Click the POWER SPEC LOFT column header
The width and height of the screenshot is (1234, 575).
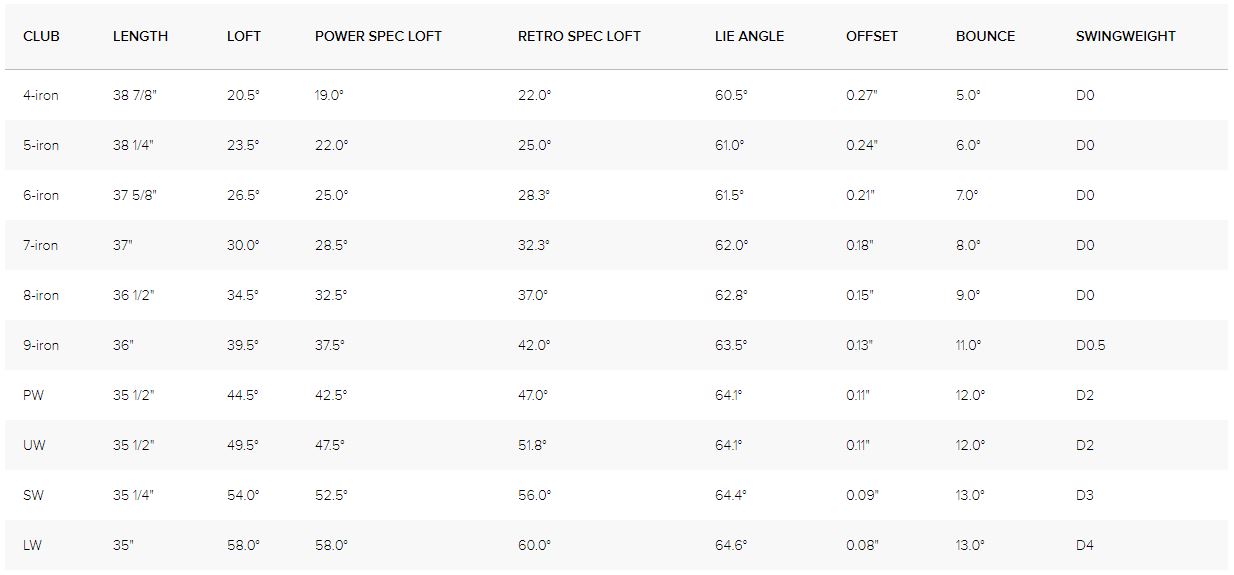(378, 36)
